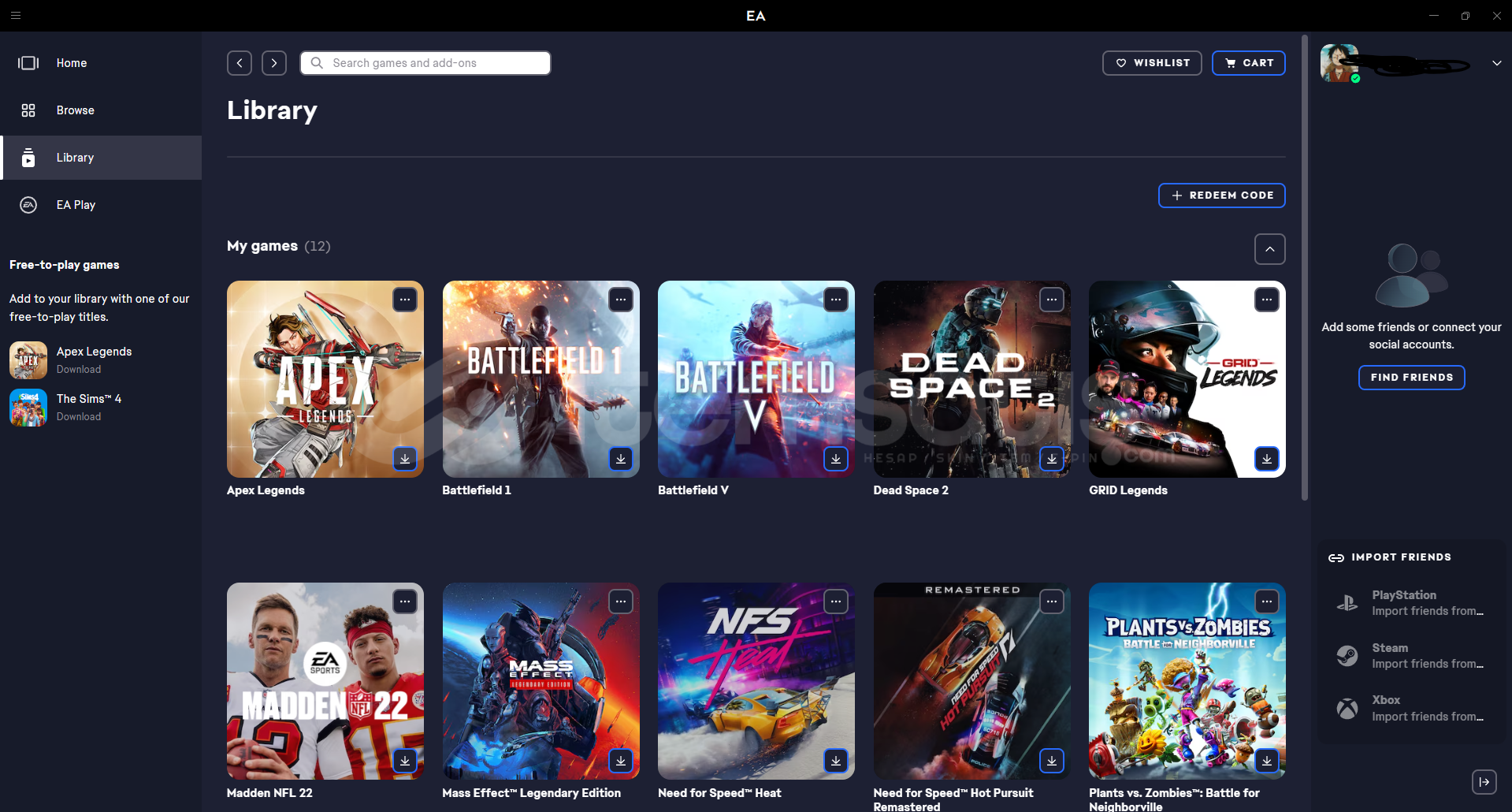Screen dimensions: 1512x812
Task: Import friends from Xbox
Action: (x=1412, y=708)
